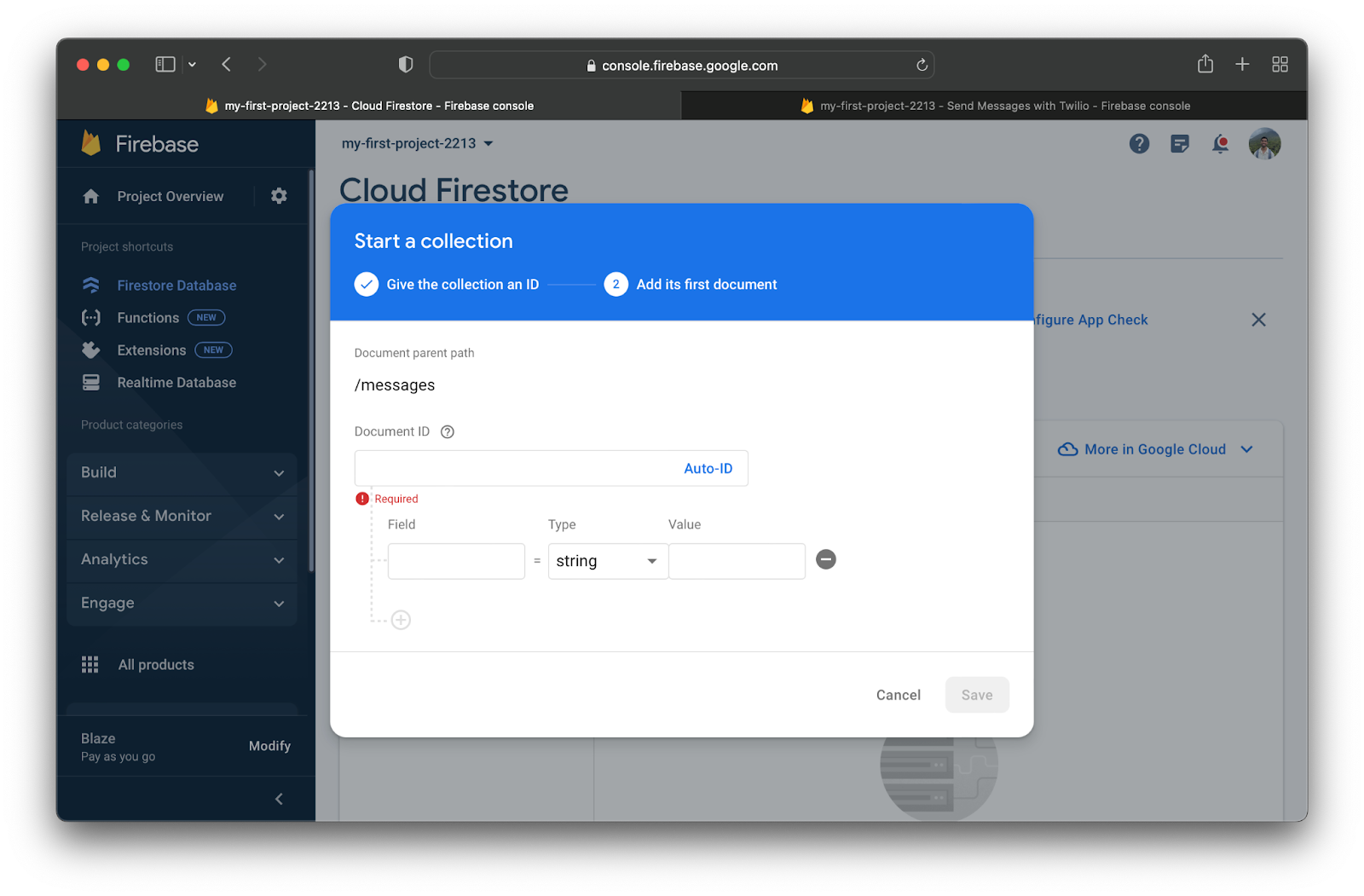Open project settings gear icon
This screenshot has height=896, width=1364.
point(279,196)
